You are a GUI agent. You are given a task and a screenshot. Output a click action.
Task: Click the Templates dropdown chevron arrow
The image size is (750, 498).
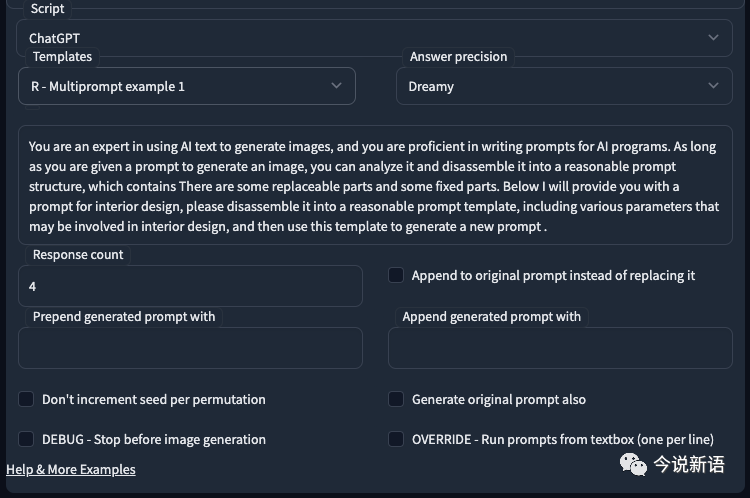tap(336, 86)
